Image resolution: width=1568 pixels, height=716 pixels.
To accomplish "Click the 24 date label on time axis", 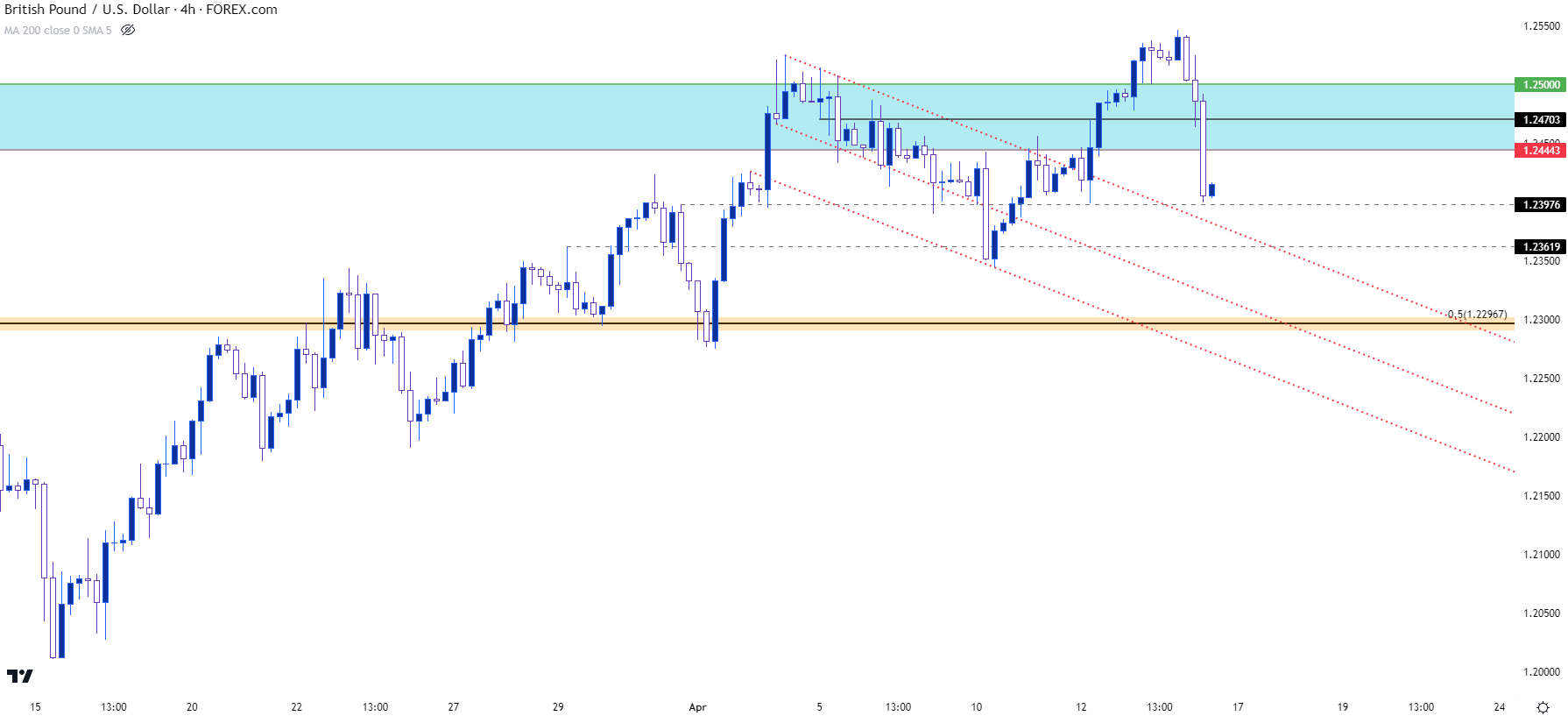I will 1500,707.
